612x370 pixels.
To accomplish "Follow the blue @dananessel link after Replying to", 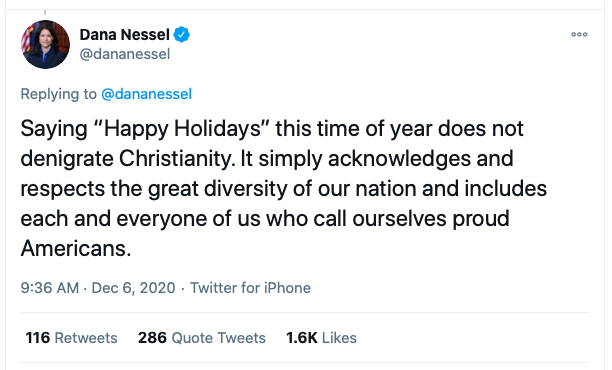I will coord(146,94).
